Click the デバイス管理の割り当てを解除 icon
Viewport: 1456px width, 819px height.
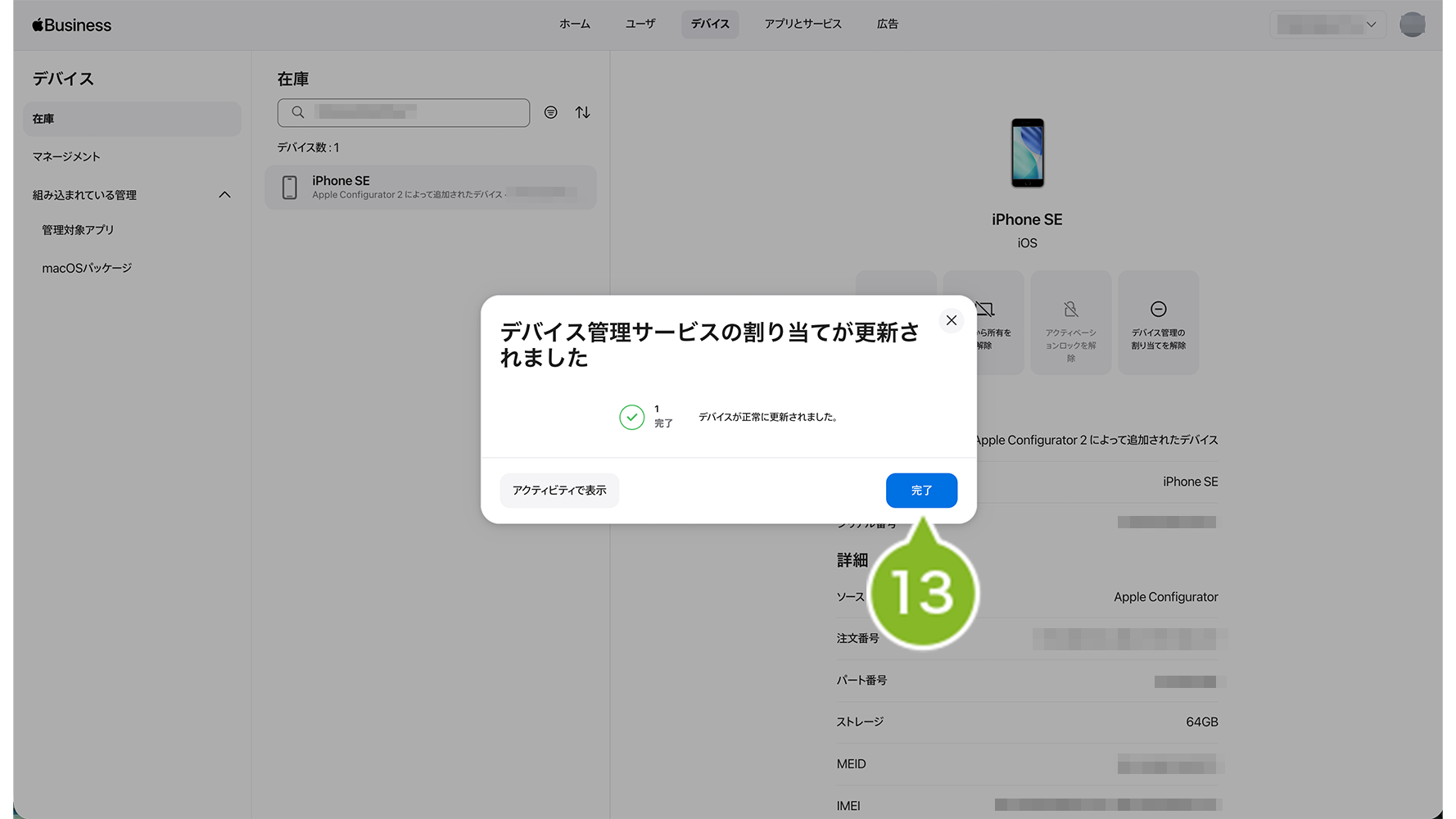[1158, 310]
